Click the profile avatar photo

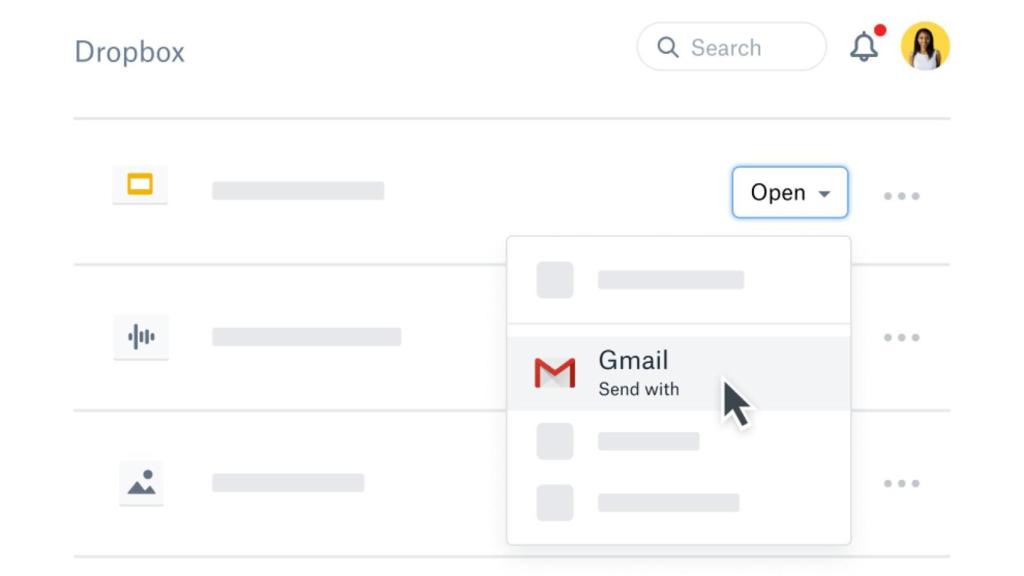point(925,46)
